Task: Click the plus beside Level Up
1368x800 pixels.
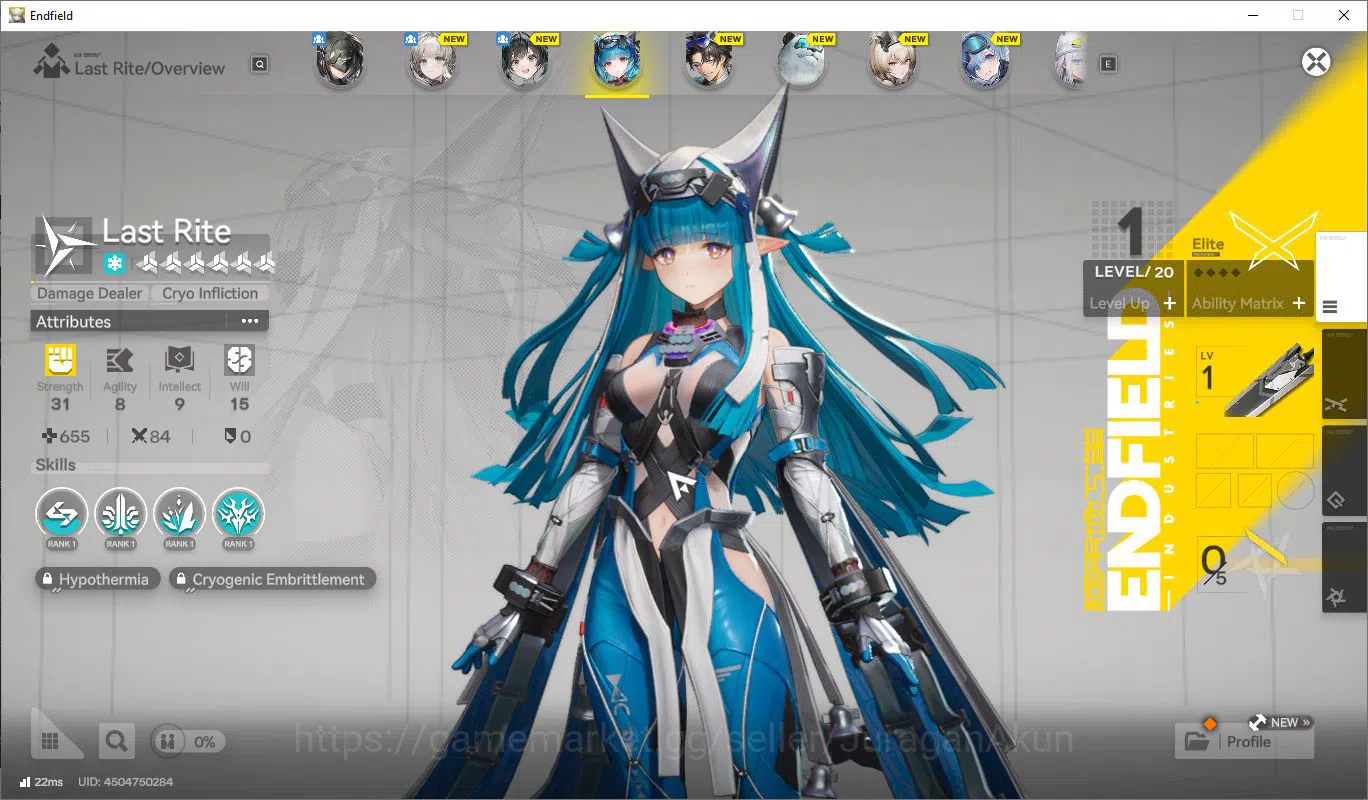Action: click(x=1169, y=303)
